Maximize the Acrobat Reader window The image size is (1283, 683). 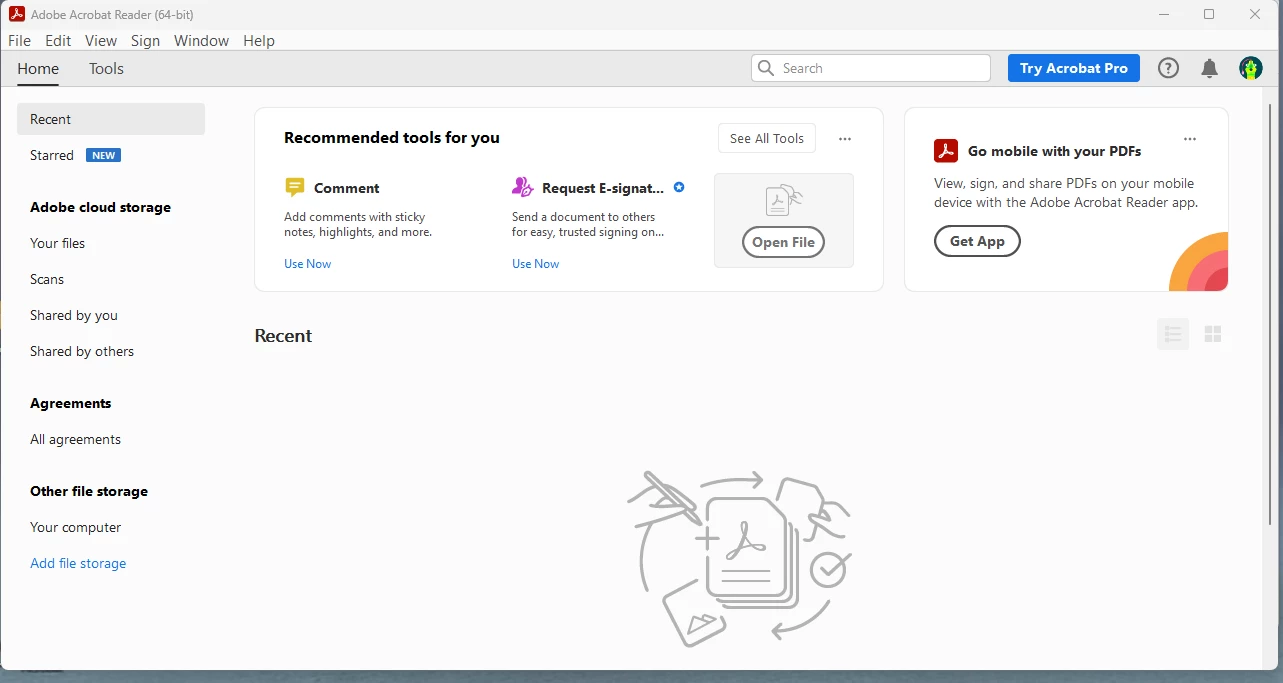[1209, 14]
